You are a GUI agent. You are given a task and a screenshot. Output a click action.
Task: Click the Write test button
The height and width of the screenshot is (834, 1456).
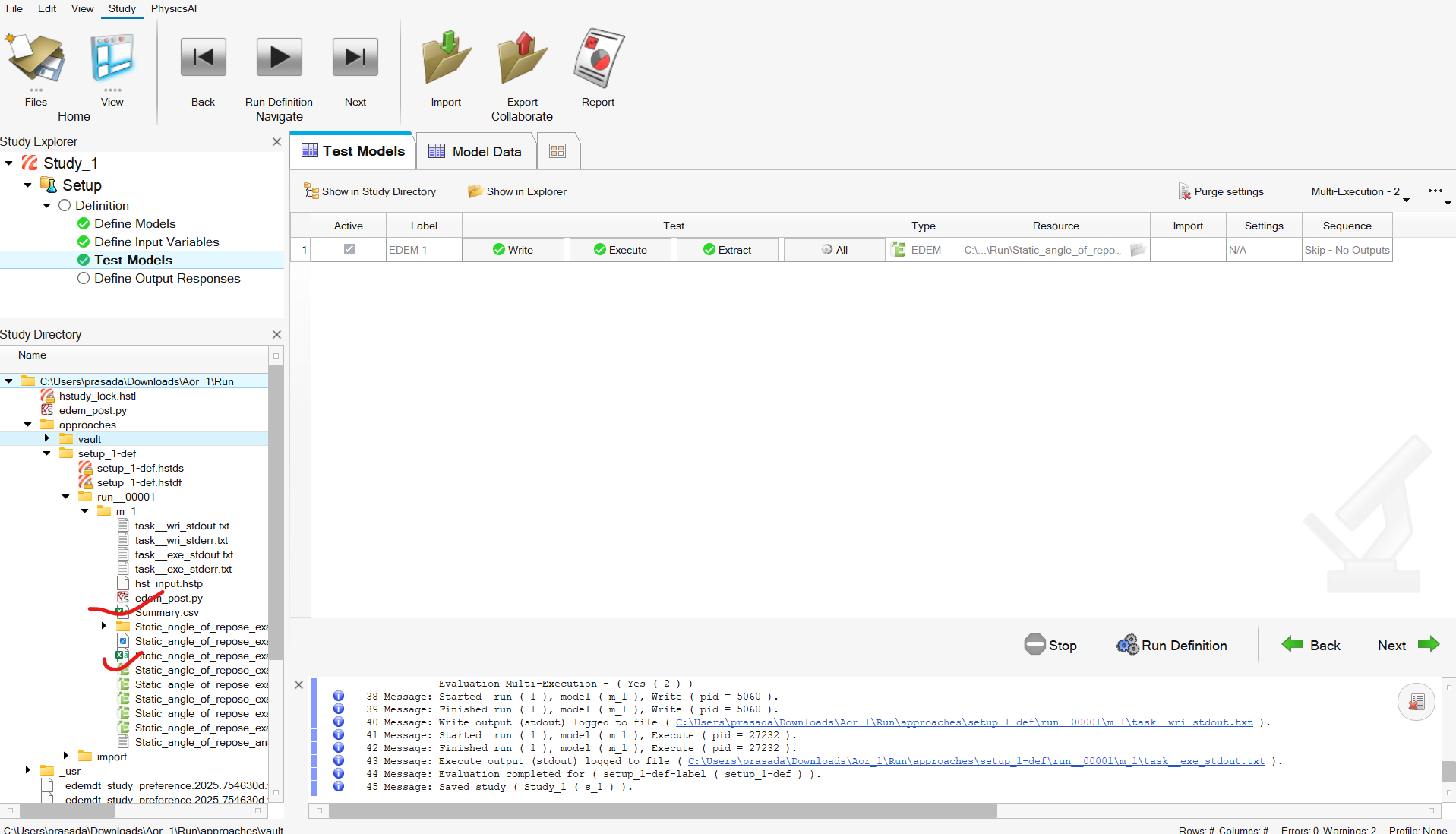click(513, 250)
